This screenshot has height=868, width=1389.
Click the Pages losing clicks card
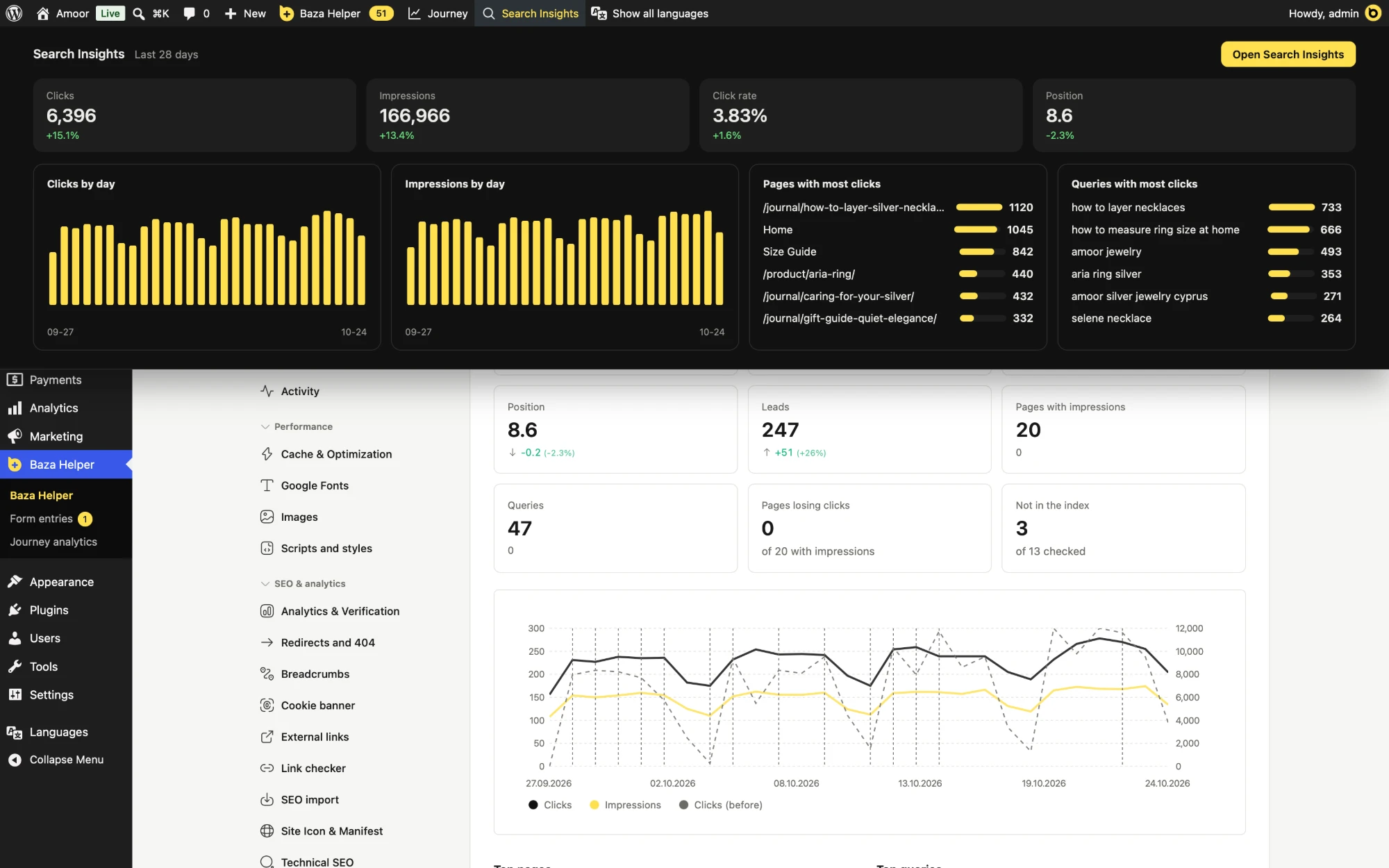tap(869, 528)
